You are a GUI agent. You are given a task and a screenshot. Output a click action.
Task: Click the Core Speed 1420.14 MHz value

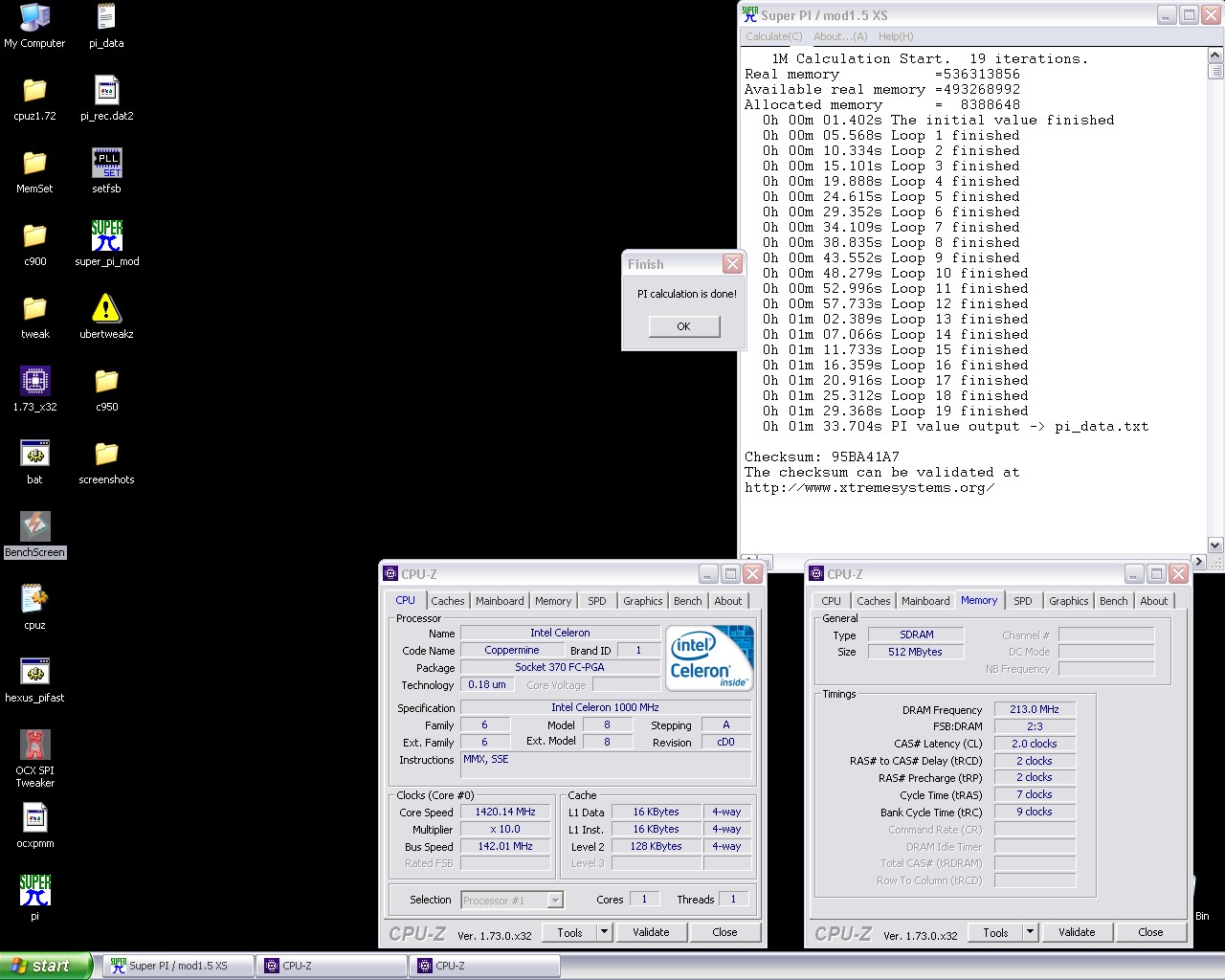tap(505, 812)
